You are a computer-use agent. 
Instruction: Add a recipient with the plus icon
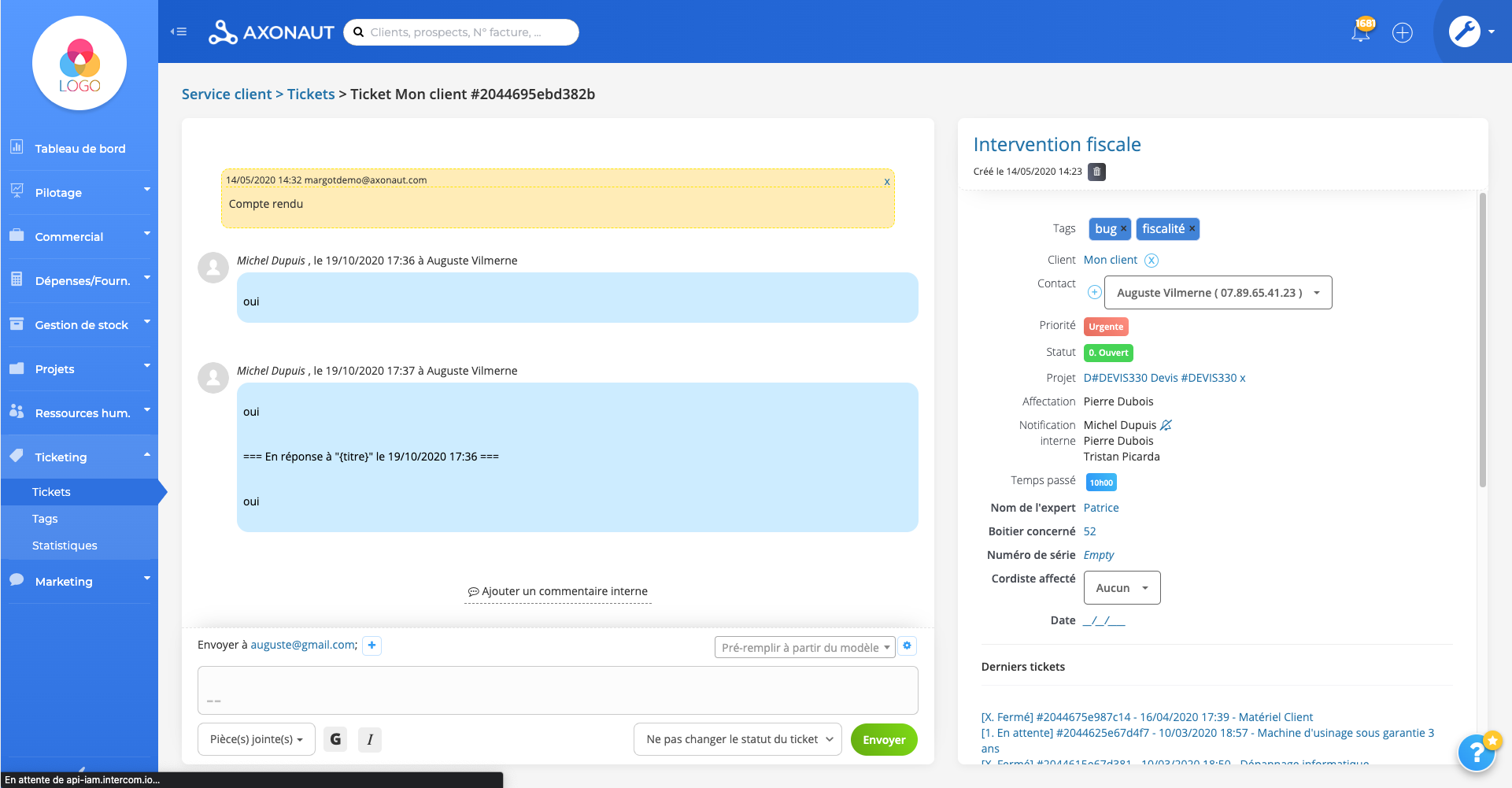pyautogui.click(x=372, y=645)
